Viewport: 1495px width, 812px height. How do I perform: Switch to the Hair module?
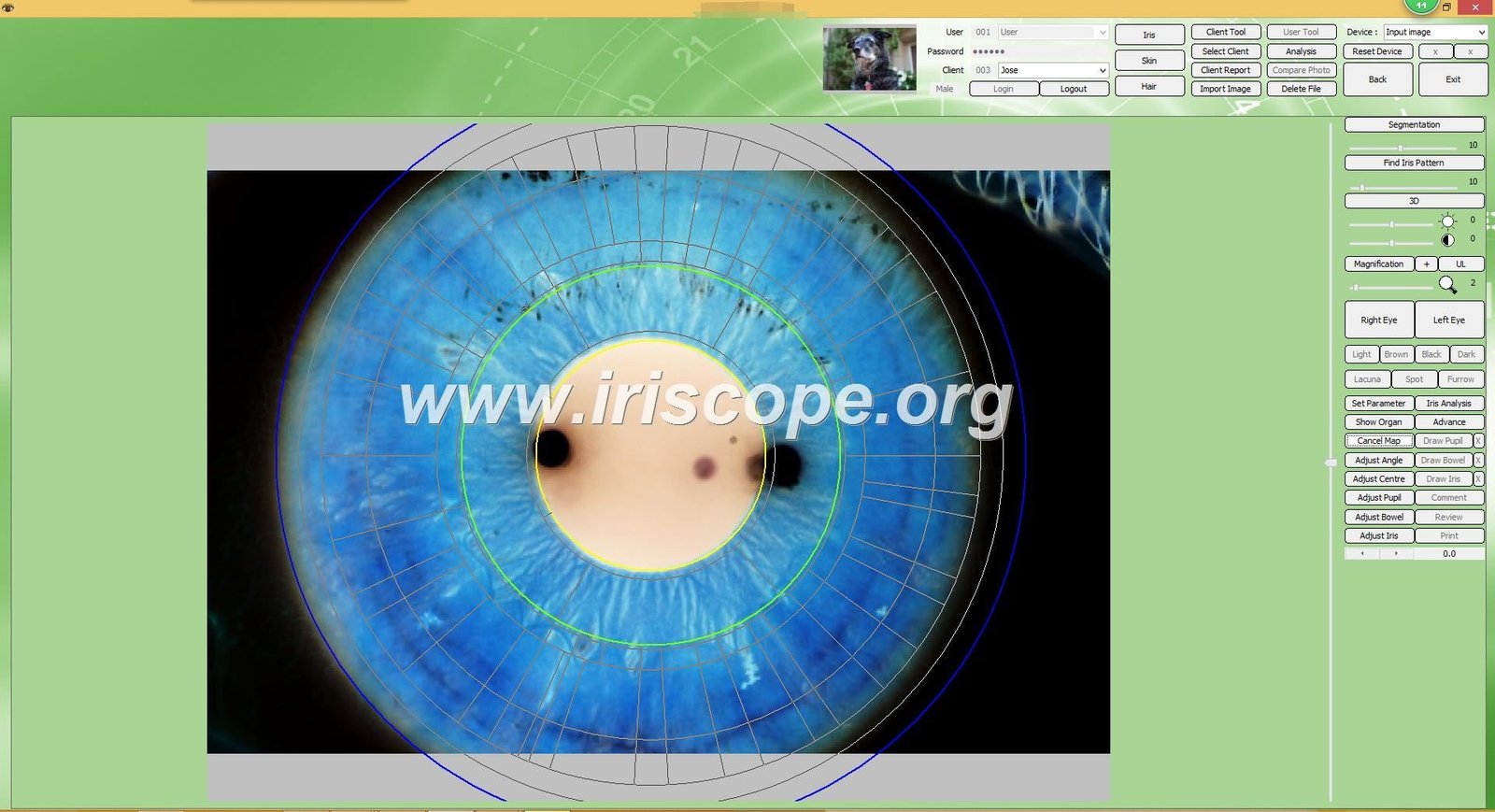1149,87
